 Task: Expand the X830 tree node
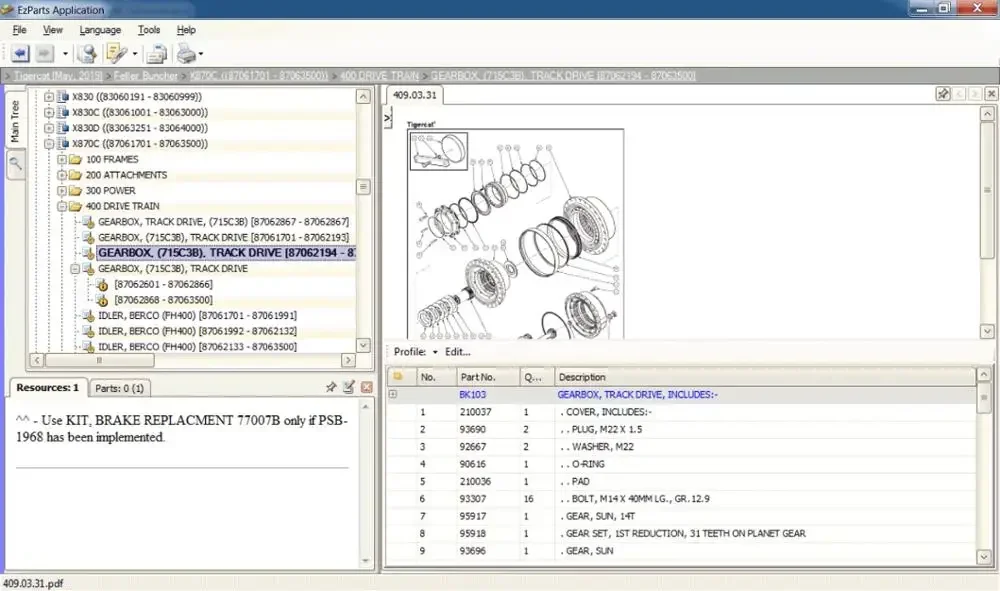click(51, 96)
